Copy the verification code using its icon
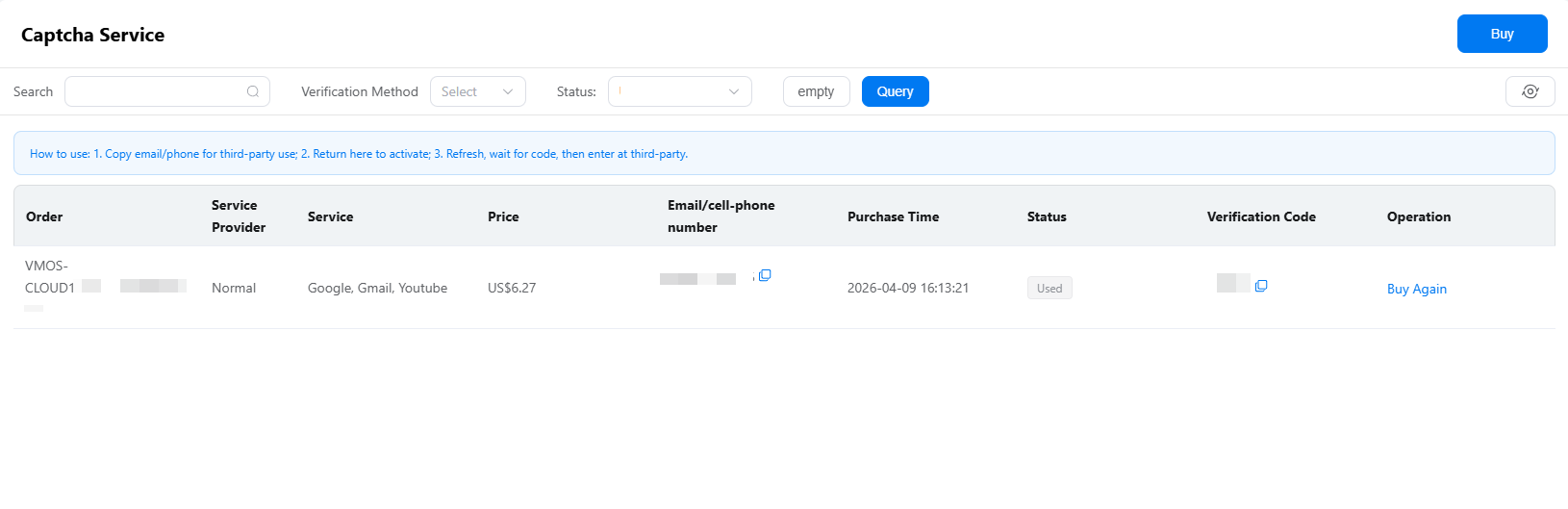1568x509 pixels. tap(1261, 286)
